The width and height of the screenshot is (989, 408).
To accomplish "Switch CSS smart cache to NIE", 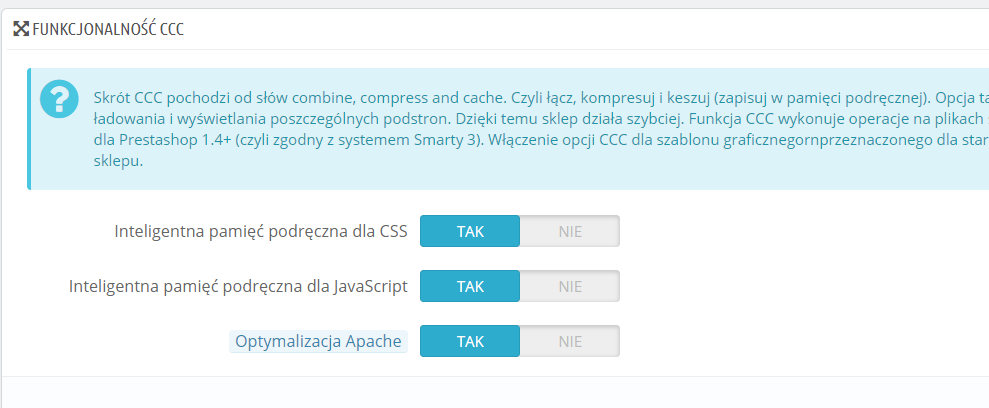I will [570, 231].
